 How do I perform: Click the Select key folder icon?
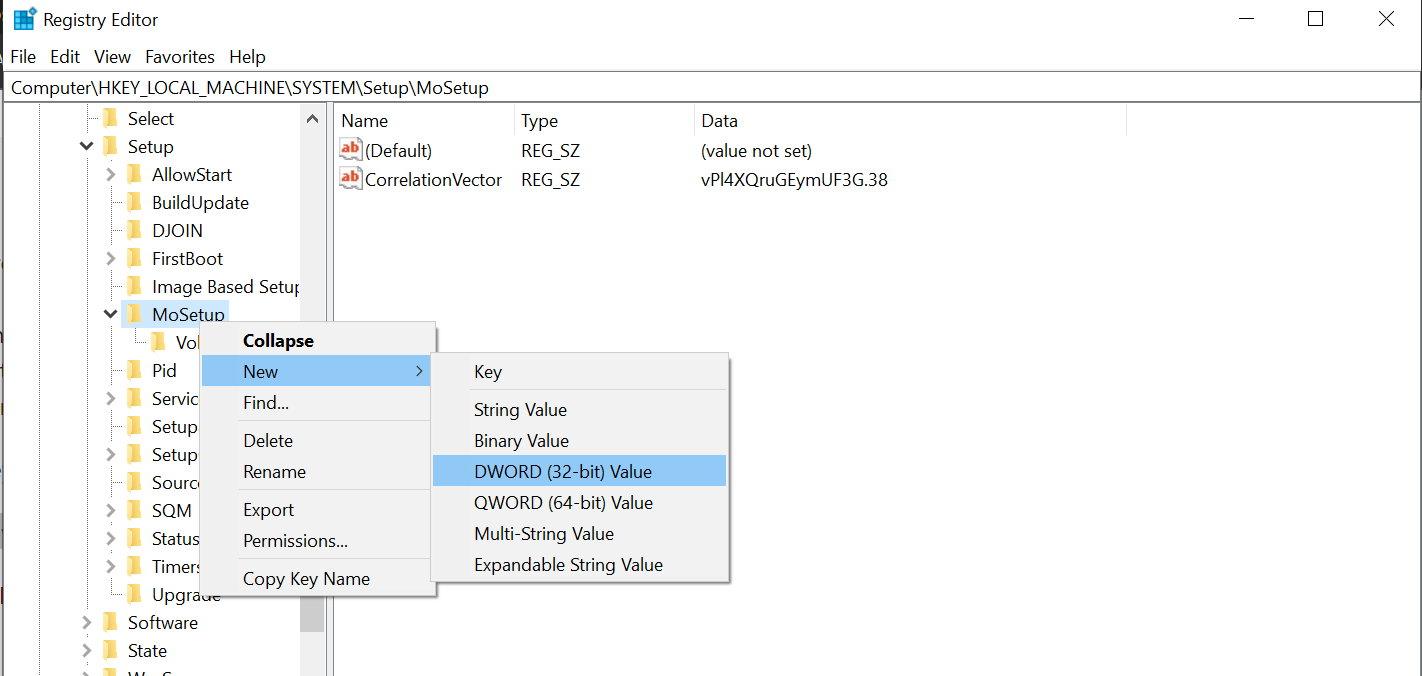(111, 119)
